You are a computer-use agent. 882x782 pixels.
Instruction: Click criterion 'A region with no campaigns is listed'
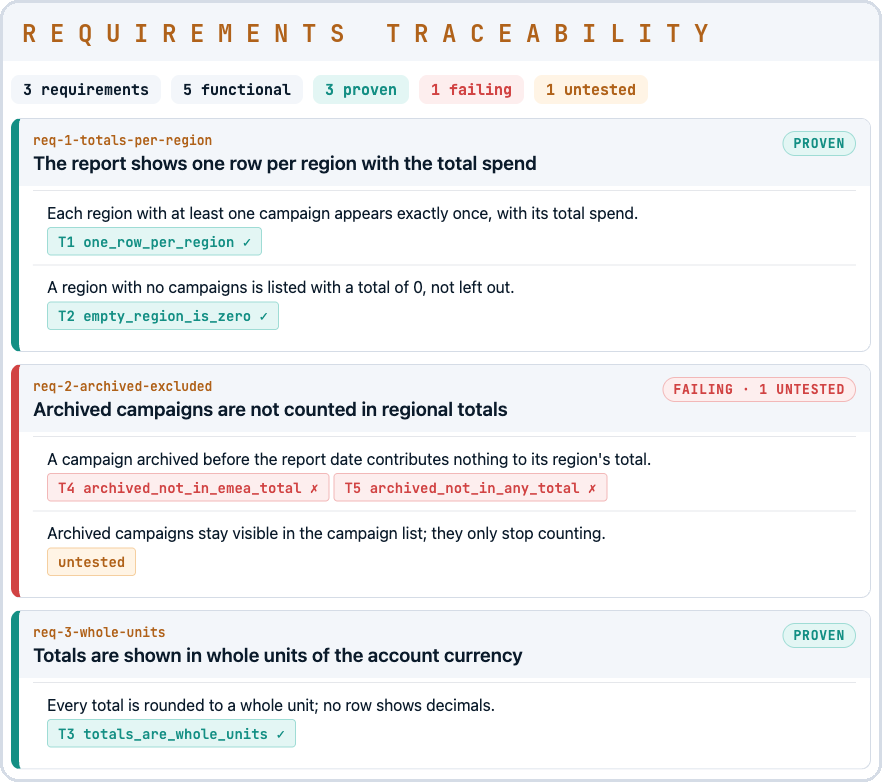point(281,287)
